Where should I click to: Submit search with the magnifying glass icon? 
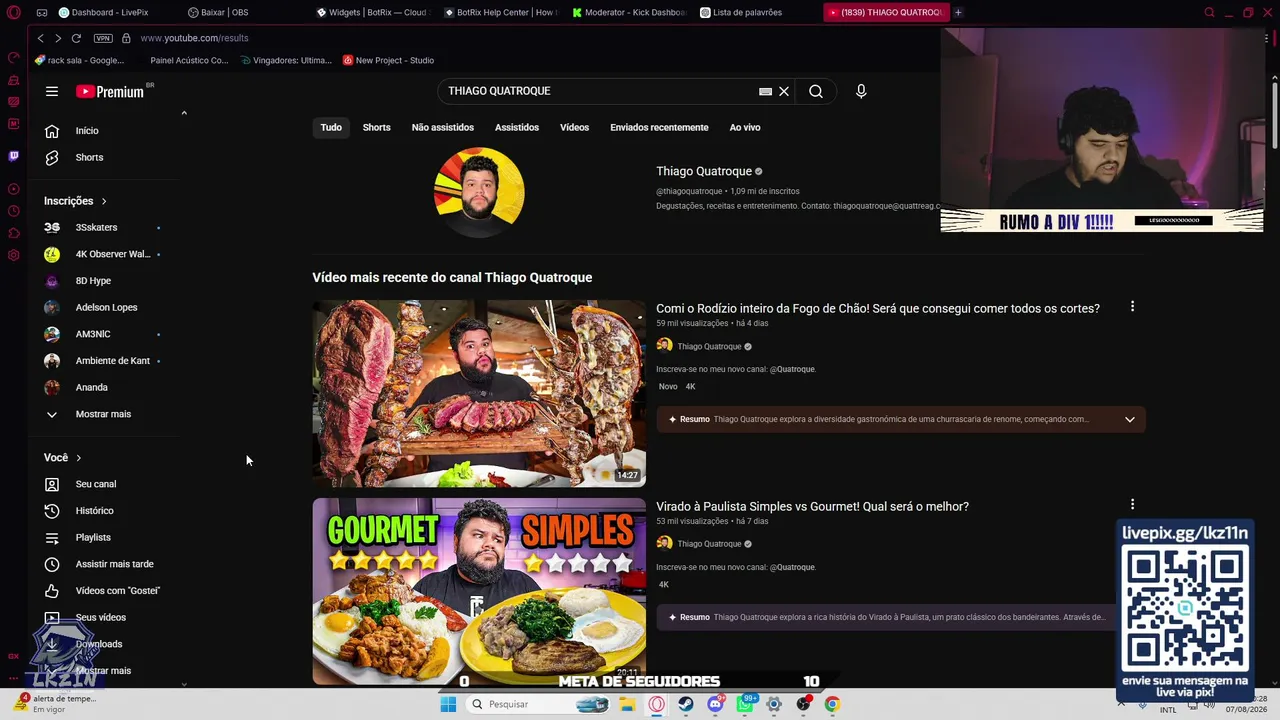pyautogui.click(x=816, y=91)
